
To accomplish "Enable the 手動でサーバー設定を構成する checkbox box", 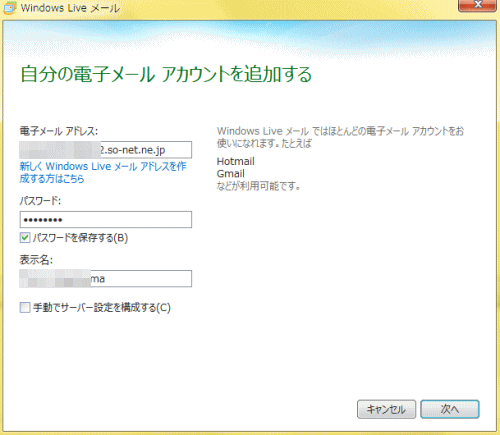I will pyautogui.click(x=25, y=307).
